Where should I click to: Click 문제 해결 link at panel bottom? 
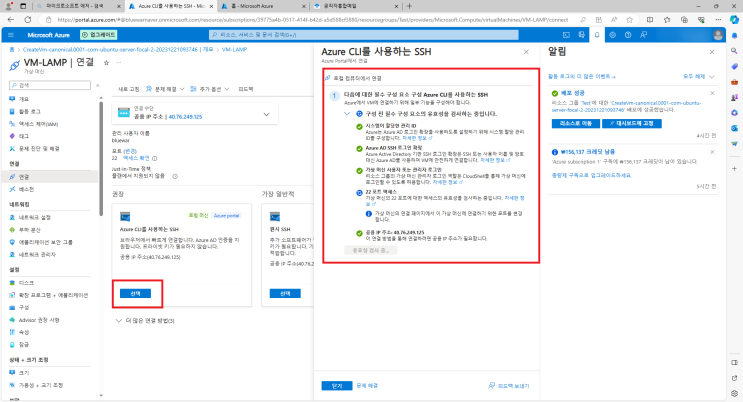click(367, 386)
